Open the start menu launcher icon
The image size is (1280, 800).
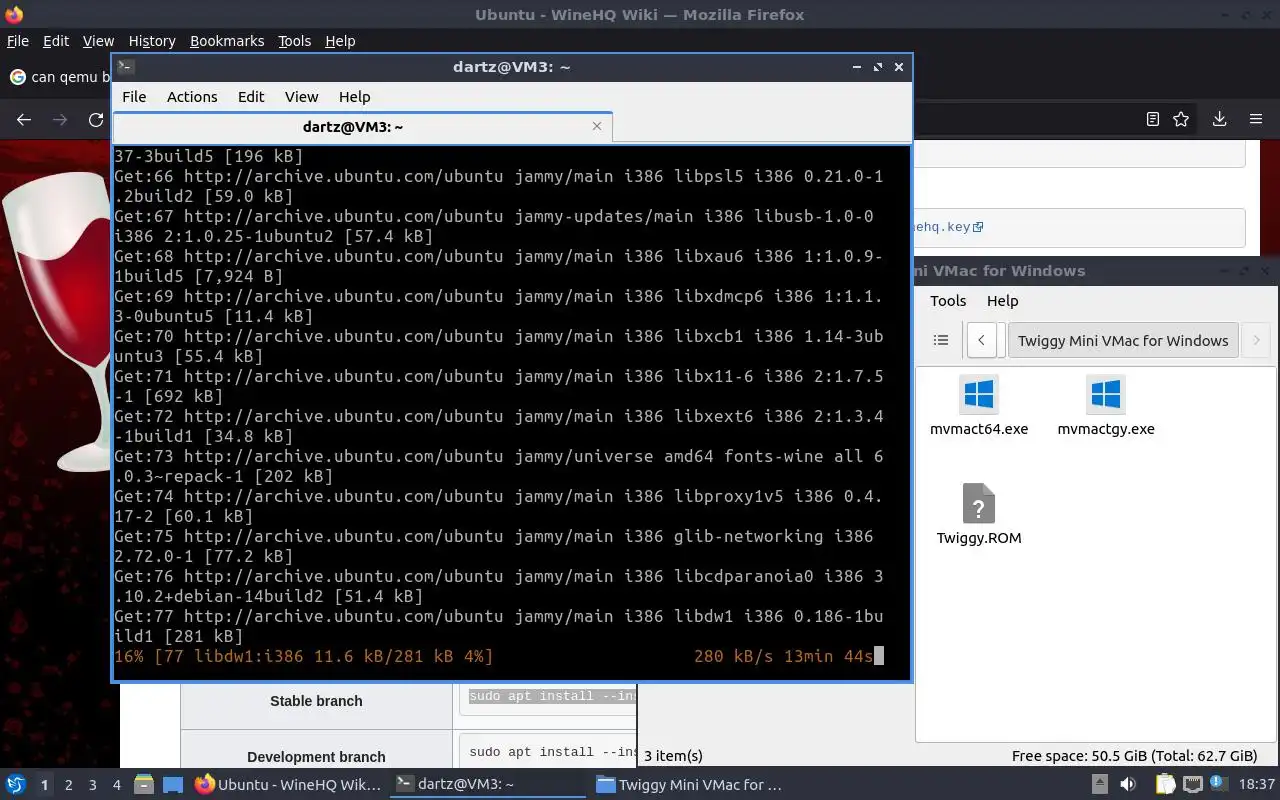pyautogui.click(x=15, y=784)
